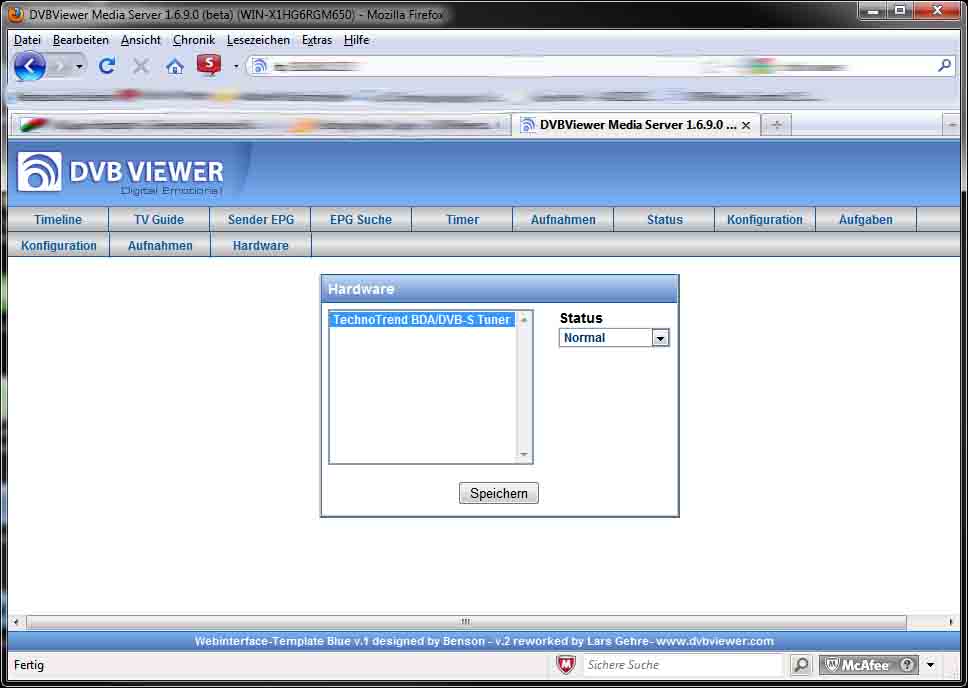Open Aufnahmen in the main navigation
The image size is (968, 688).
tap(563, 220)
